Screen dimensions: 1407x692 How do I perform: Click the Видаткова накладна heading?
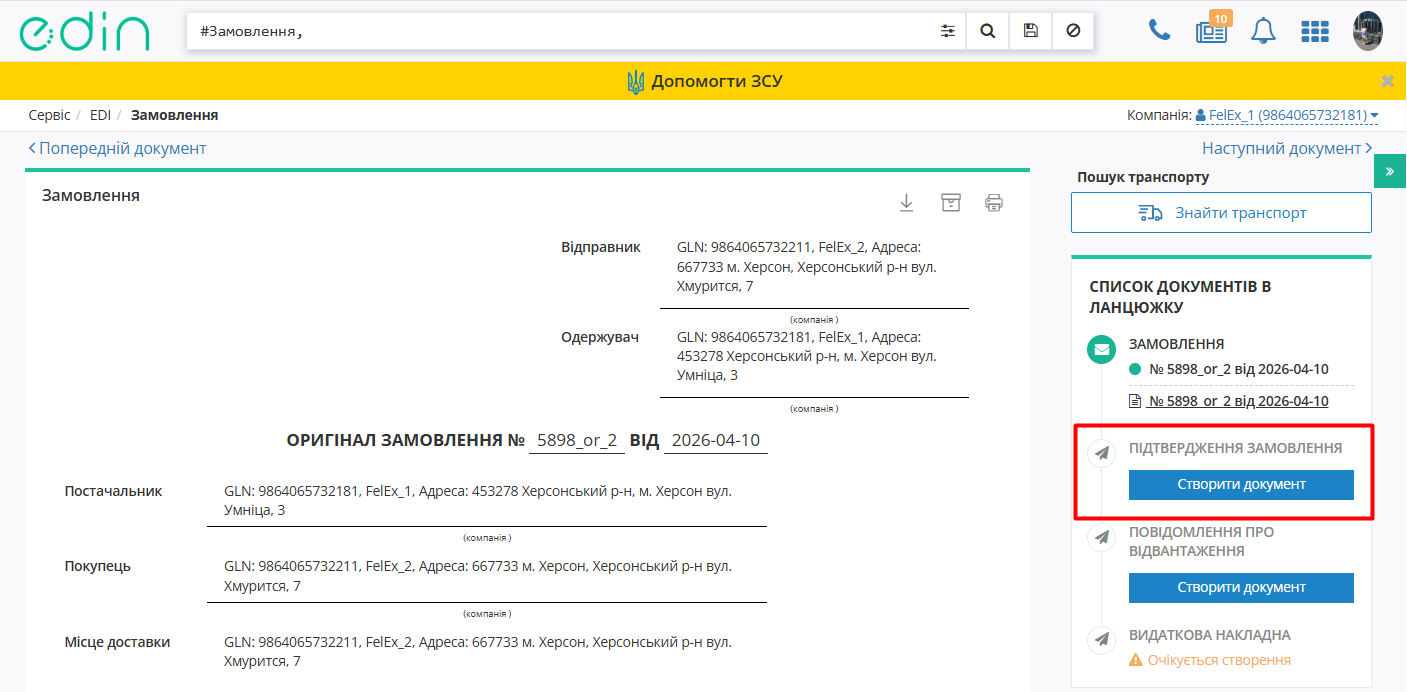(x=1210, y=635)
